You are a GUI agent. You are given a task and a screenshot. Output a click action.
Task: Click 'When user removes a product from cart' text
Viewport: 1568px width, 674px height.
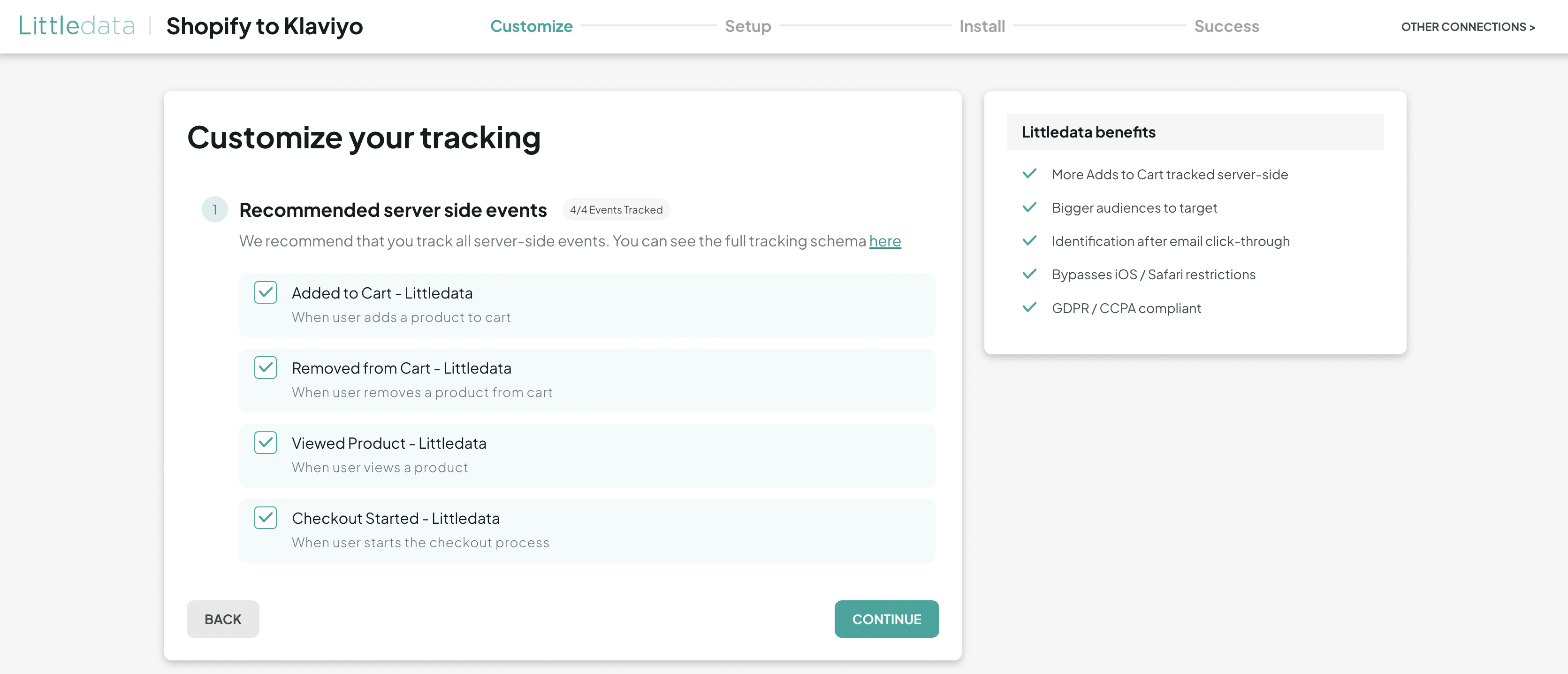[422, 393]
